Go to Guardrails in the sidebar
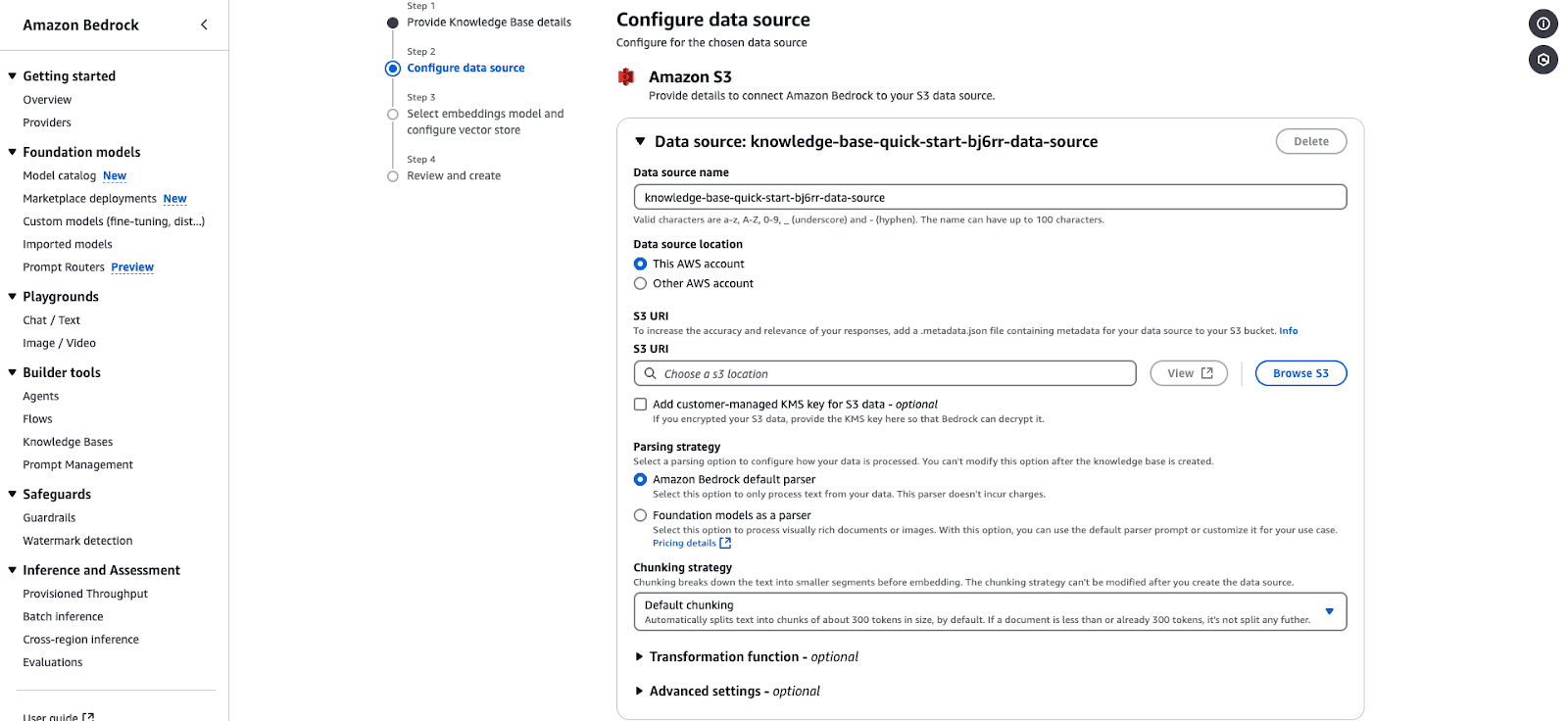 (49, 518)
